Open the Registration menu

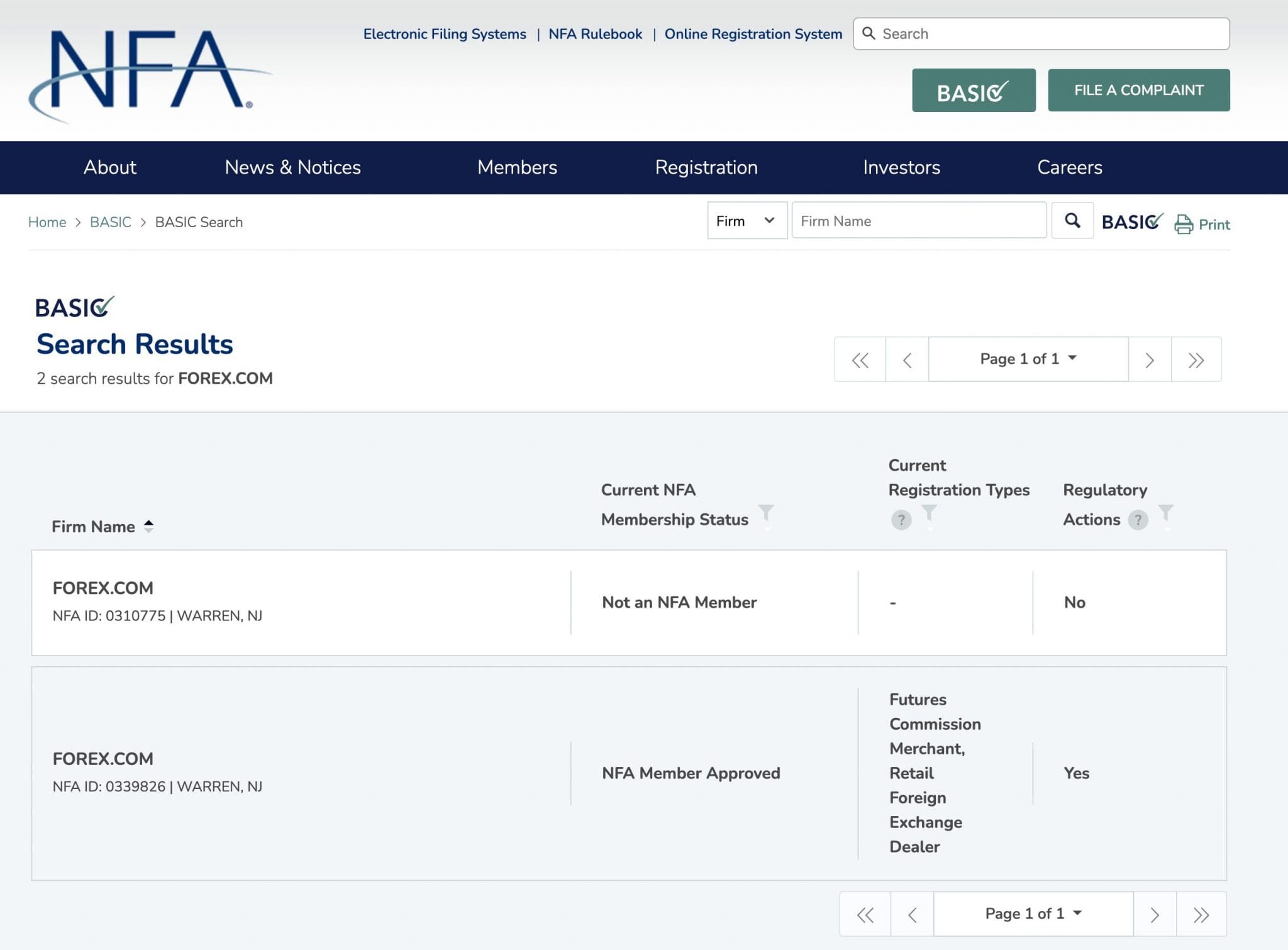click(706, 167)
